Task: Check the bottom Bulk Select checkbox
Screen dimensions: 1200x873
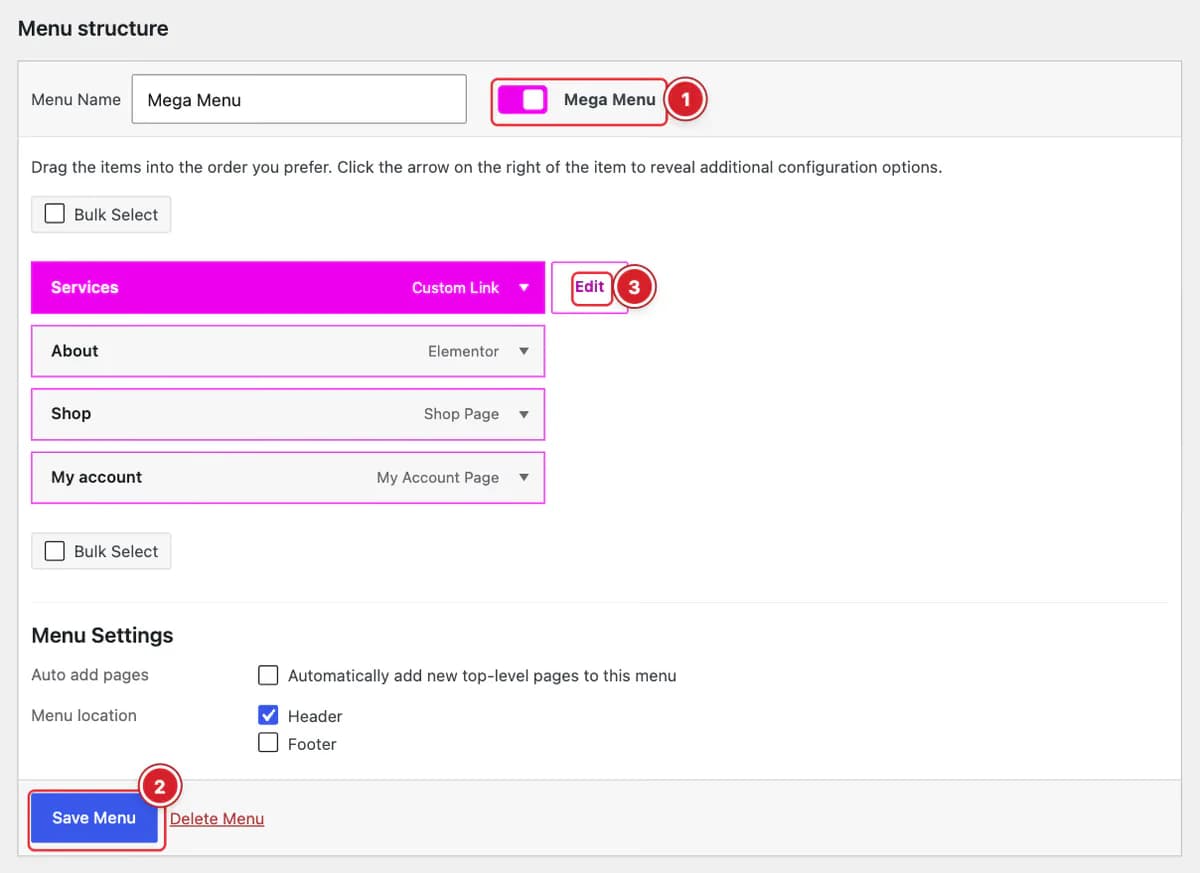Action: pos(55,551)
